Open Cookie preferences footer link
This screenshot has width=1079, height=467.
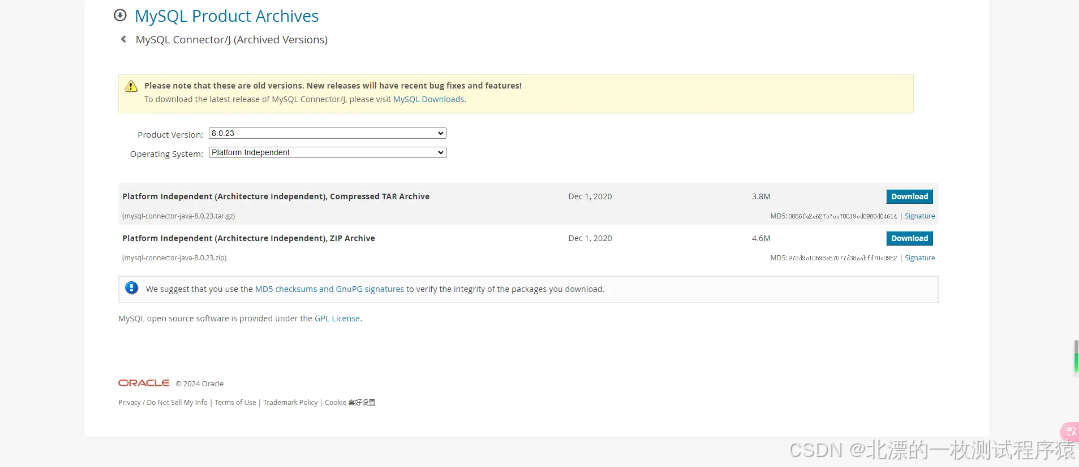point(350,402)
